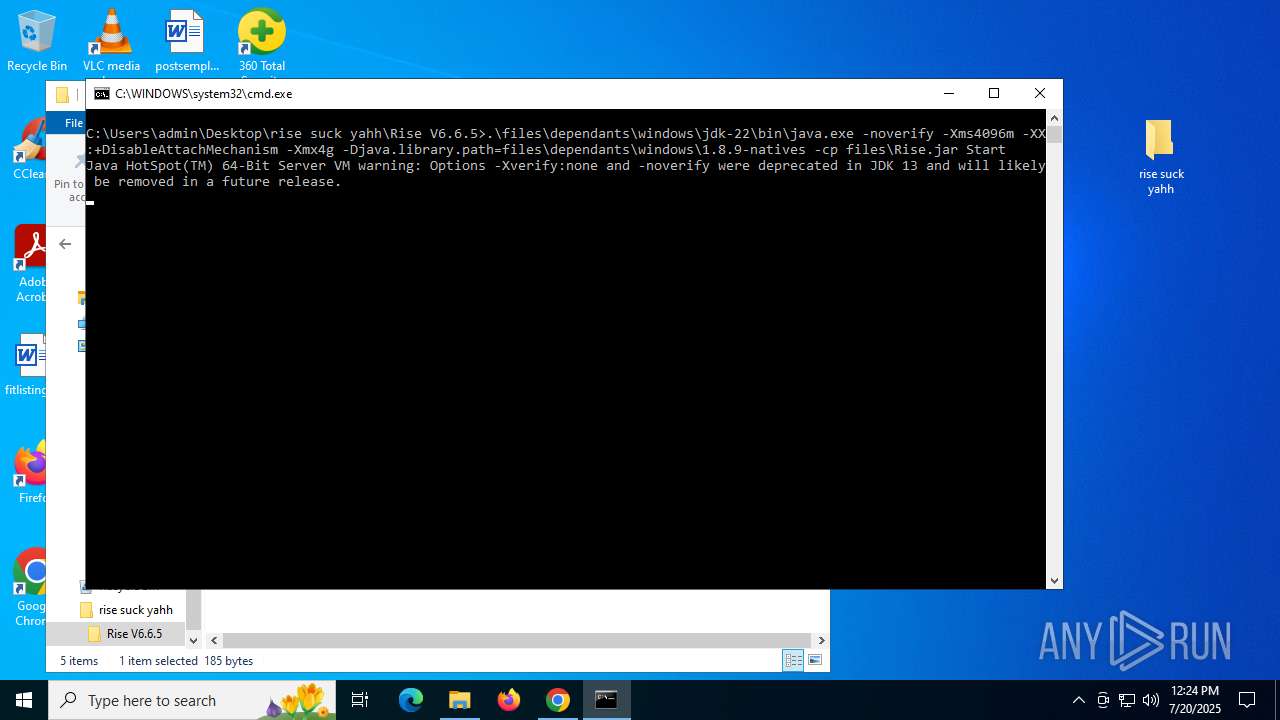Open Google Chrome desktop shortcut
The width and height of the screenshot is (1280, 720).
pos(30,587)
